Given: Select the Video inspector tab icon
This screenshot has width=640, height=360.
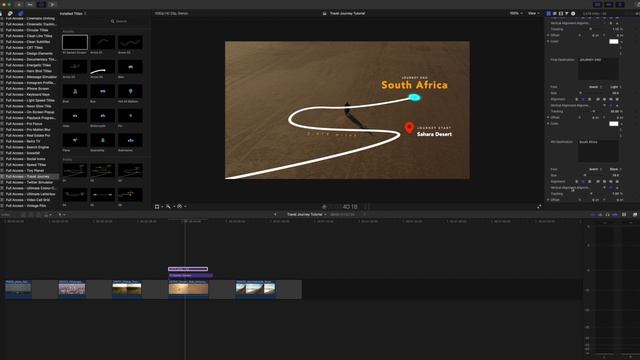Looking at the screenshot, I should 561,13.
